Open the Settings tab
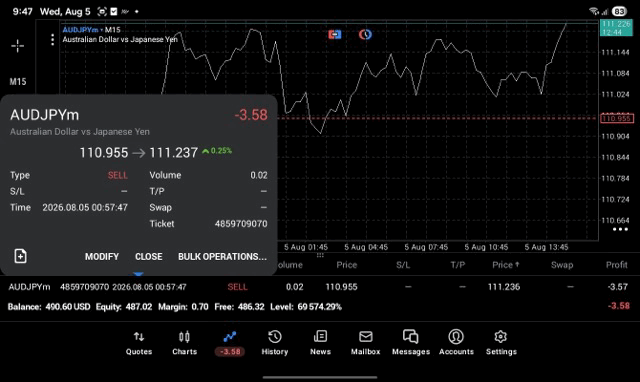Screen dimensions: 640x382 [501, 343]
